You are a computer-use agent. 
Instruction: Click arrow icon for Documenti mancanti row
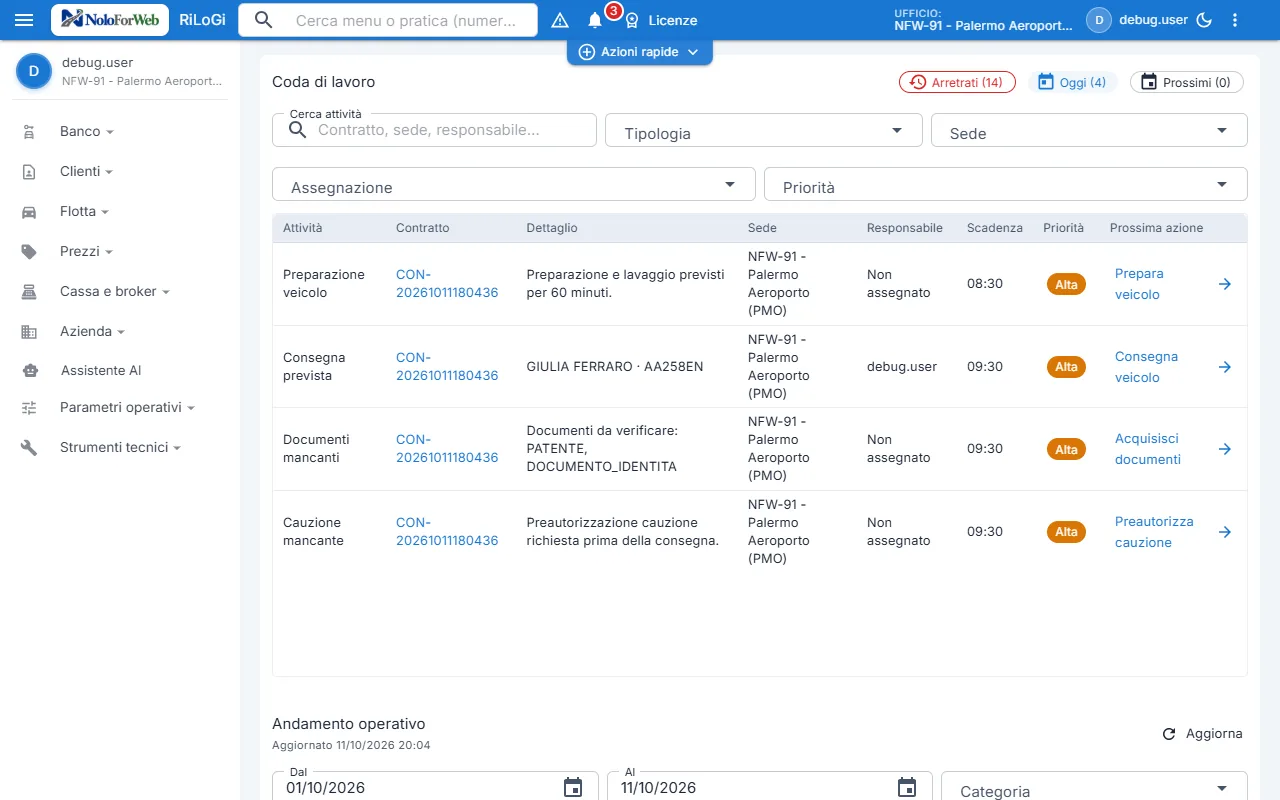pyautogui.click(x=1224, y=449)
